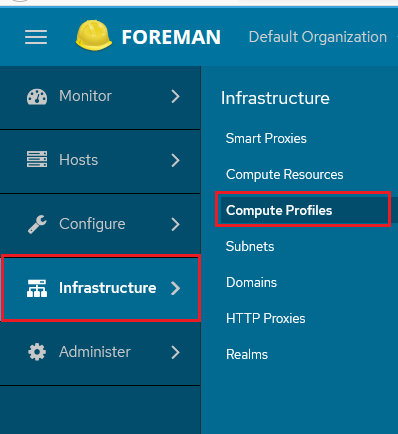This screenshot has width=398, height=434.
Task: Click the Infrastructure network hierarchy icon
Action: (x=37, y=288)
